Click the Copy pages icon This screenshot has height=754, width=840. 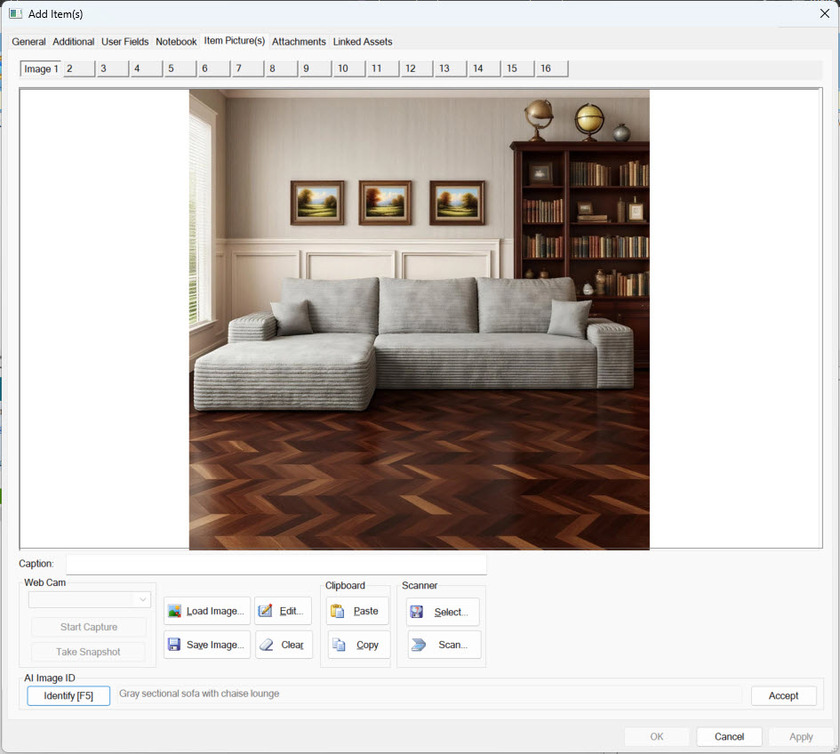[x=339, y=645]
